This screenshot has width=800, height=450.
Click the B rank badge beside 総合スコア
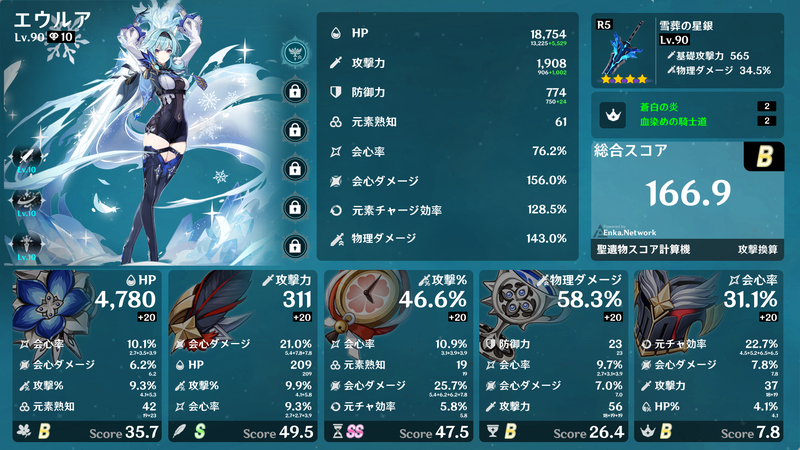[764, 156]
